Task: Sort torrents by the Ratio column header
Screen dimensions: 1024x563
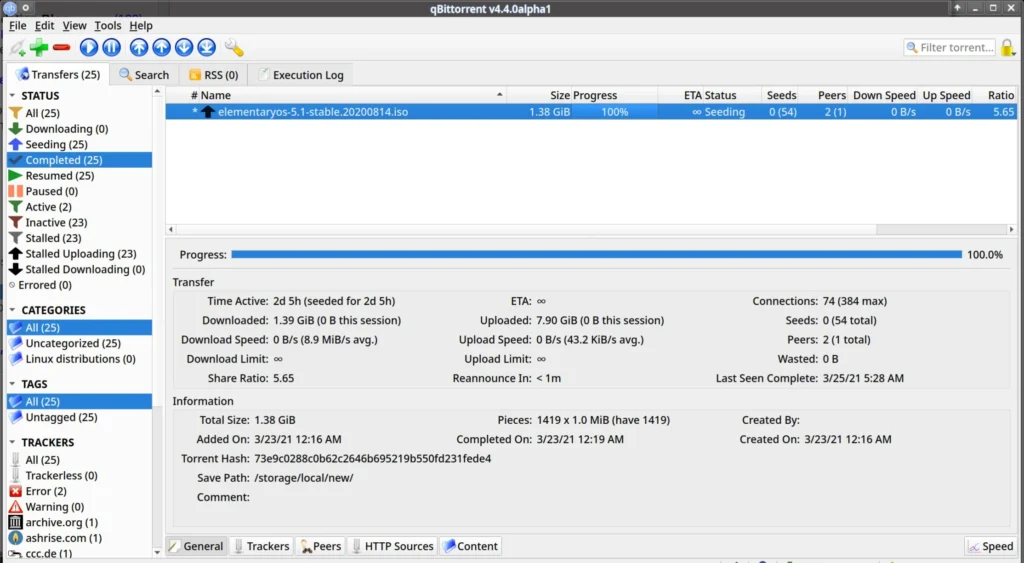Action: tap(997, 95)
